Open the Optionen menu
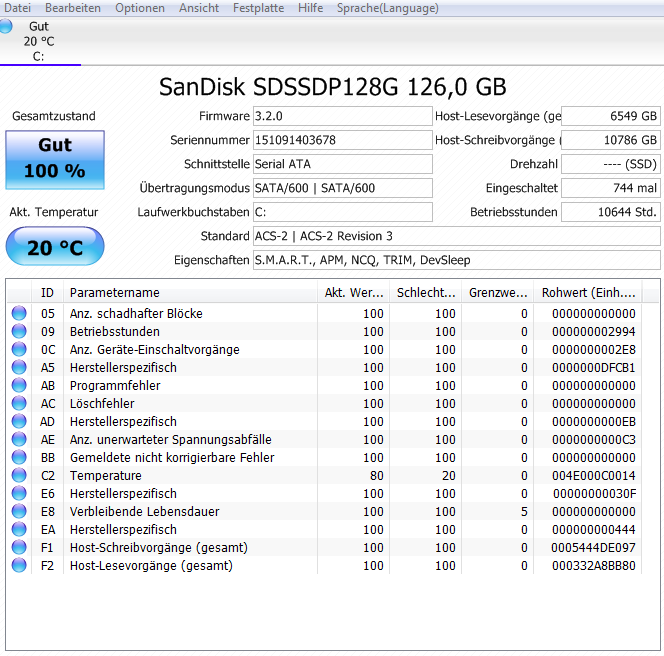664x656 pixels. coord(140,8)
